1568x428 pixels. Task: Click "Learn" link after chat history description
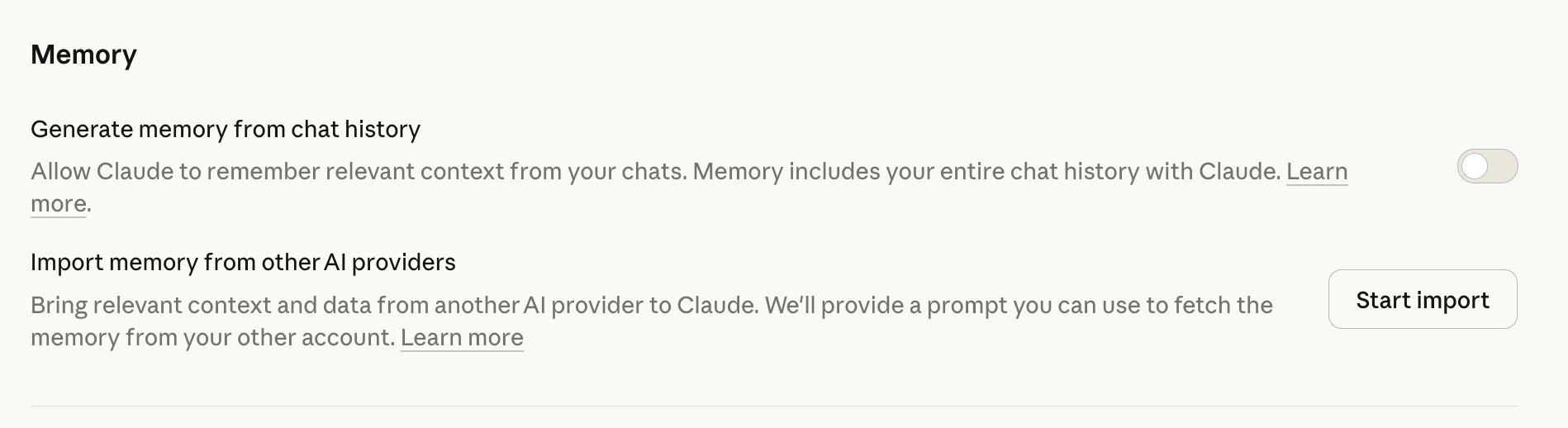coord(1317,172)
